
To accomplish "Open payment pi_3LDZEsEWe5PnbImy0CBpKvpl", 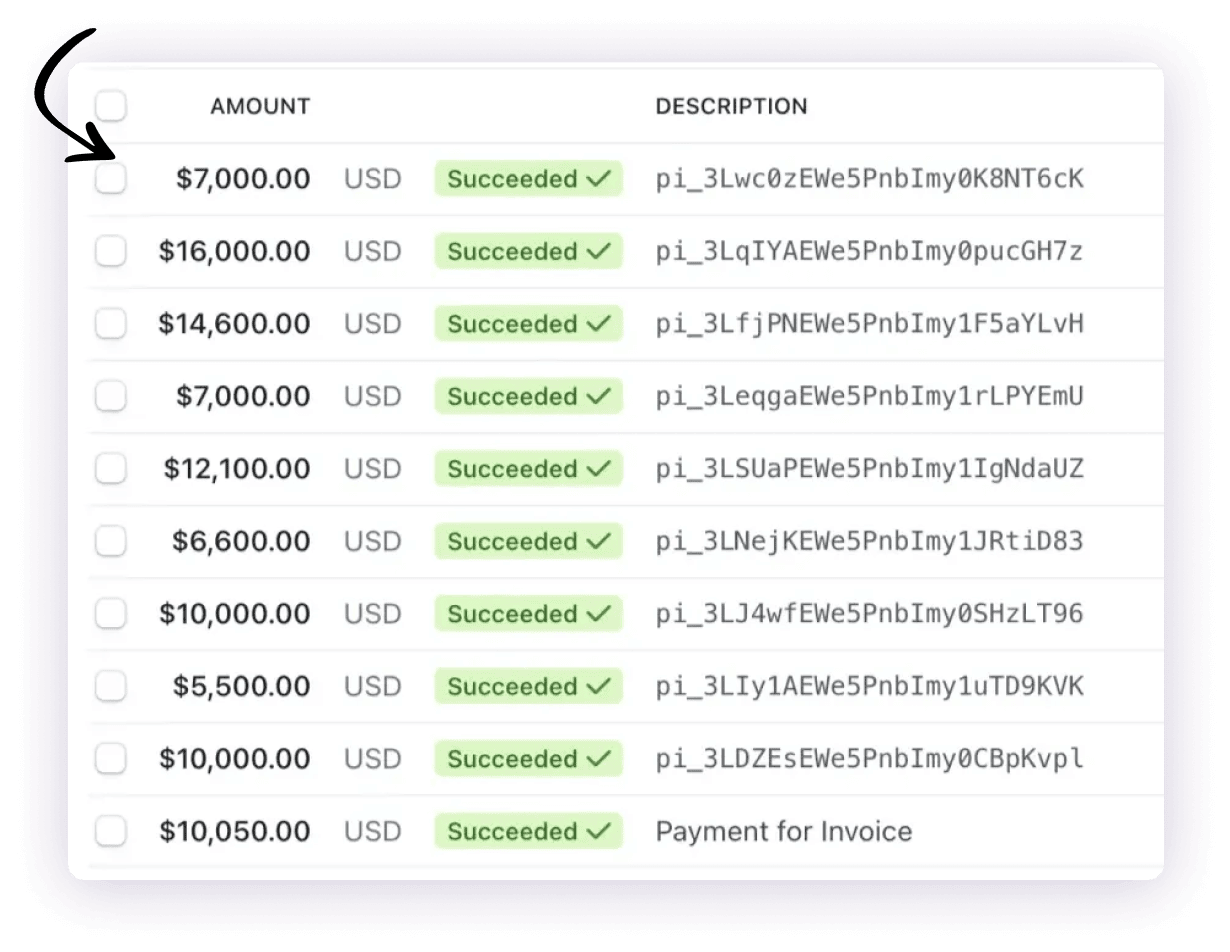I will (x=869, y=759).
